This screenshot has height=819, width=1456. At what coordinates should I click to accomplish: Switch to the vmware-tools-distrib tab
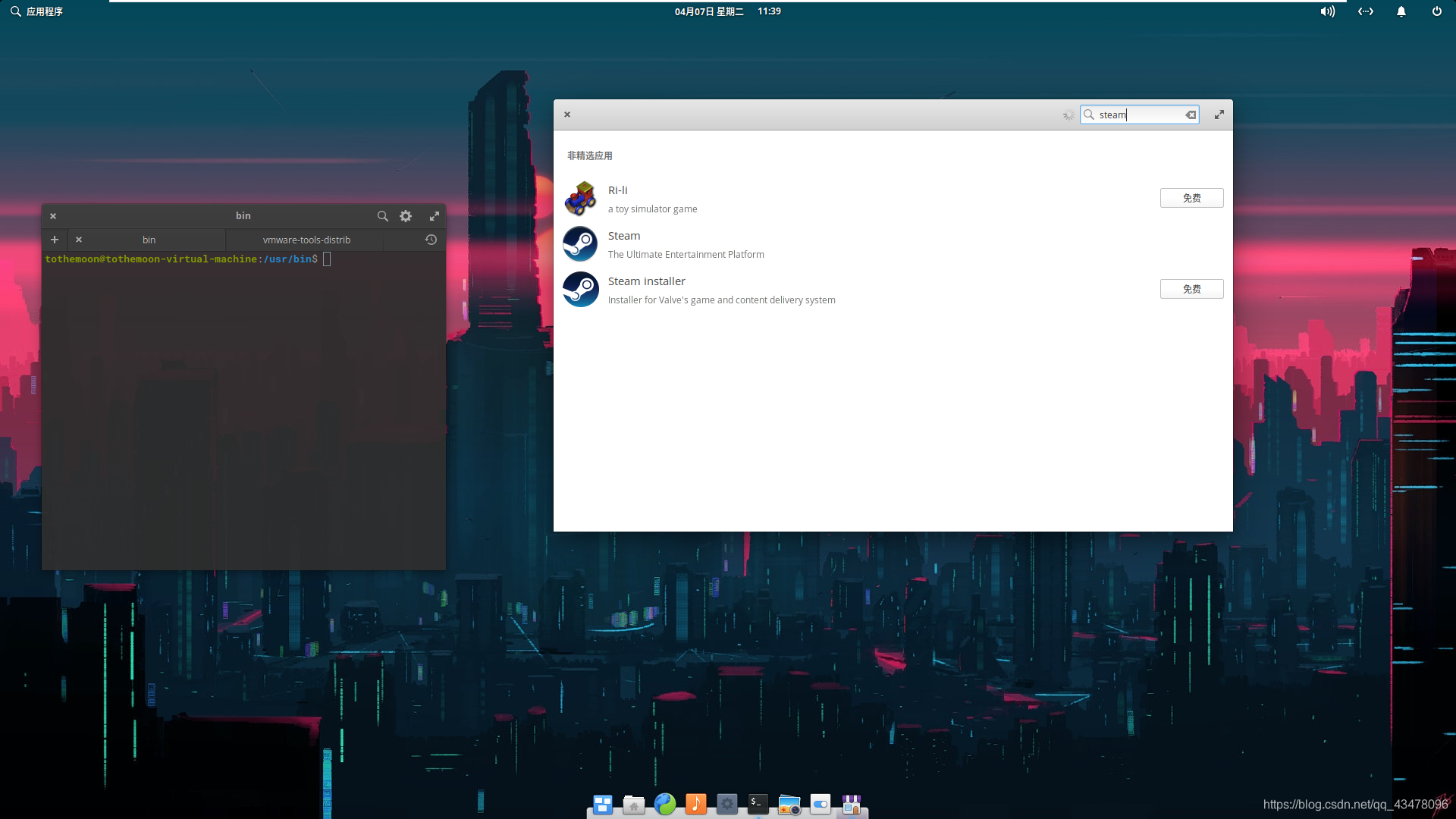[x=306, y=240]
